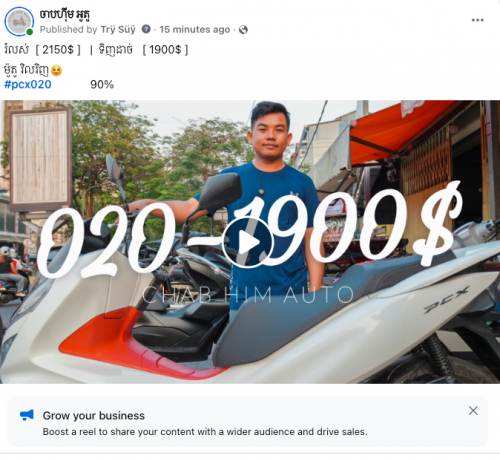Screen dimensions: 500x461
Task: Click the green online status dot
Action: coord(30,32)
